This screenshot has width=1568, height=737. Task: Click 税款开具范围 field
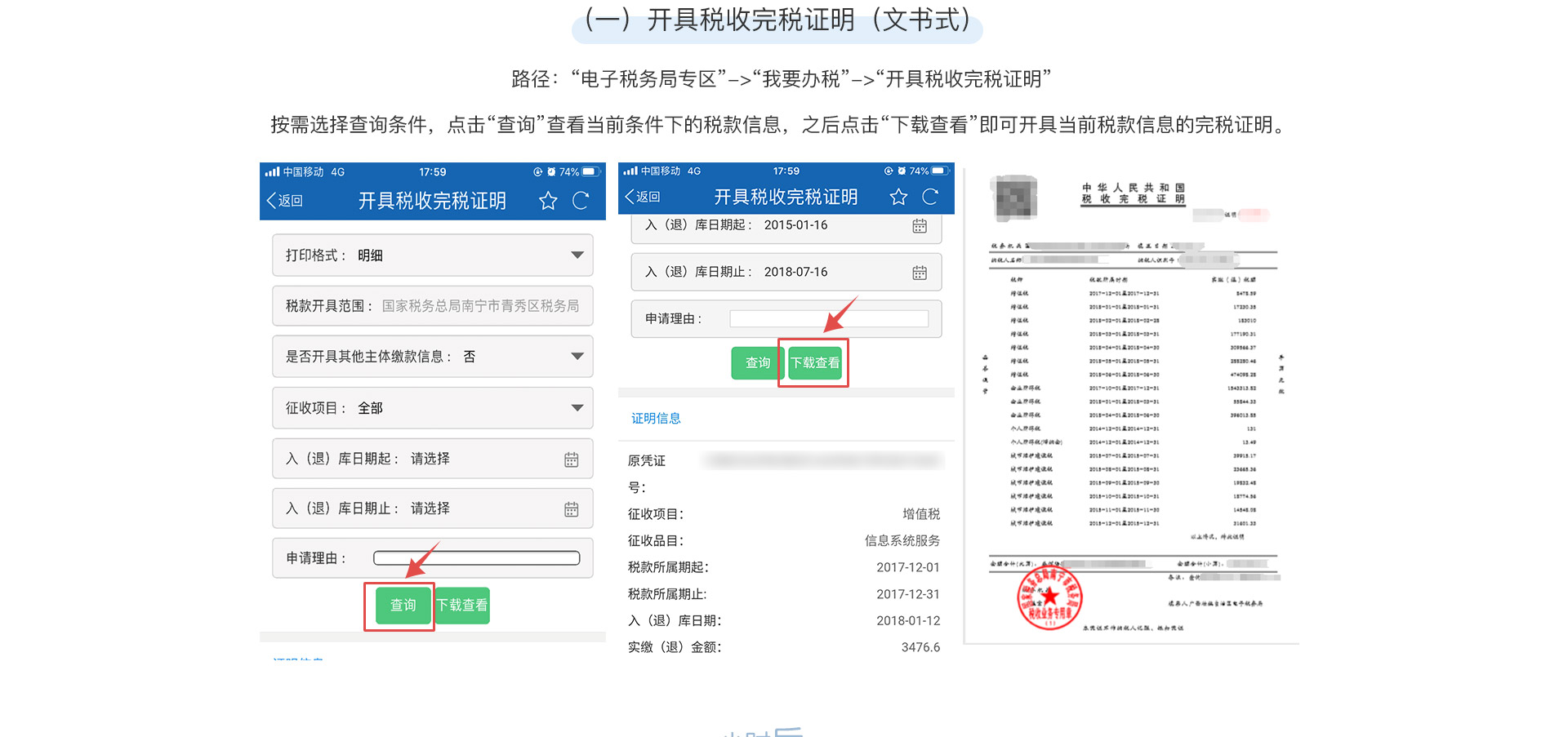(x=433, y=306)
